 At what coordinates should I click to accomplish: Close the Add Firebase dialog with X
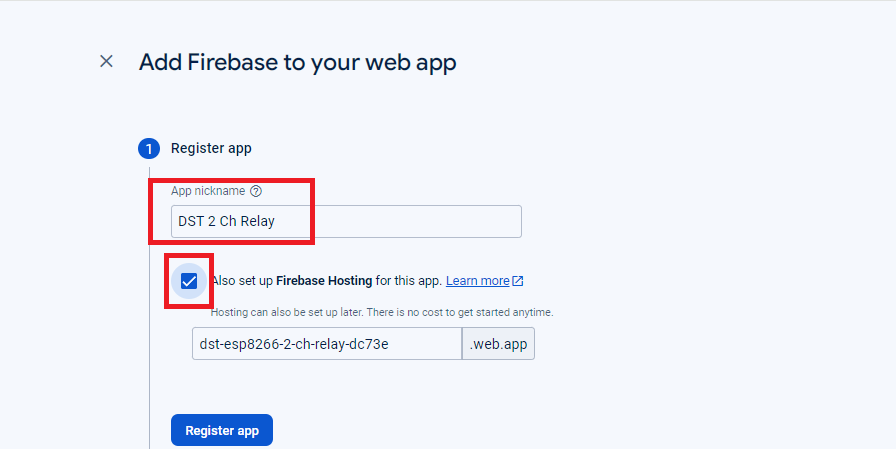click(106, 61)
